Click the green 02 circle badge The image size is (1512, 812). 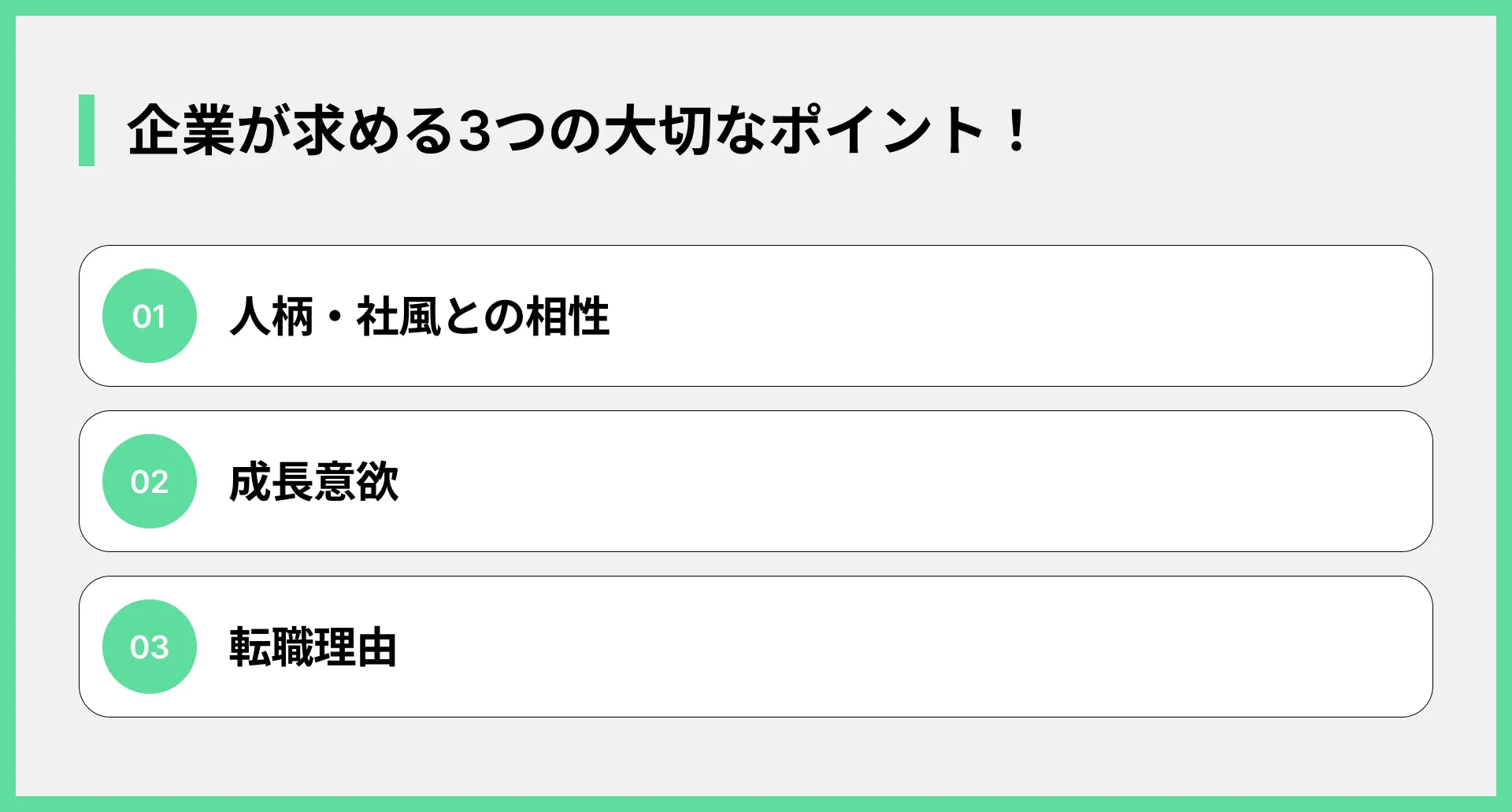click(150, 481)
